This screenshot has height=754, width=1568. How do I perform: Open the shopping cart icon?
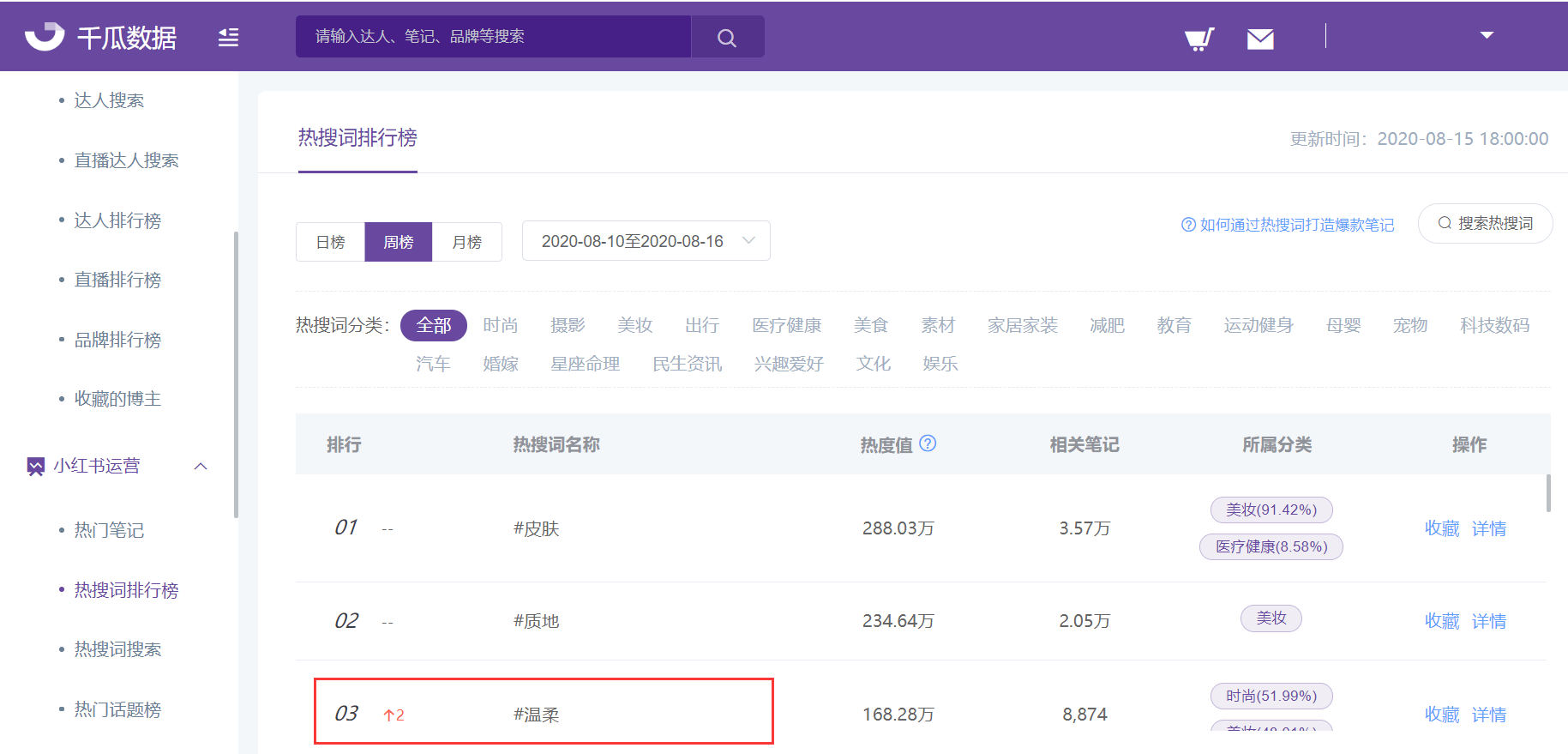[x=1199, y=39]
